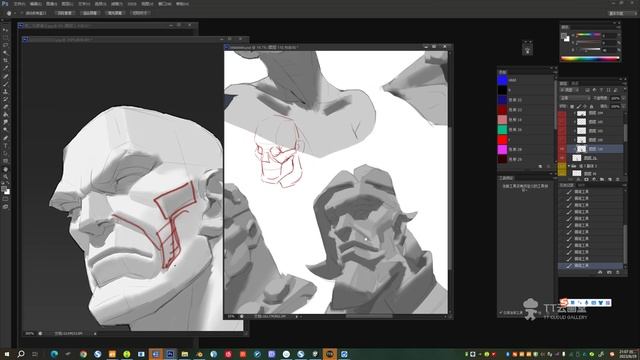The width and height of the screenshot is (640, 360).
Task: Select the Clone Stamp tool
Action: click(5, 92)
